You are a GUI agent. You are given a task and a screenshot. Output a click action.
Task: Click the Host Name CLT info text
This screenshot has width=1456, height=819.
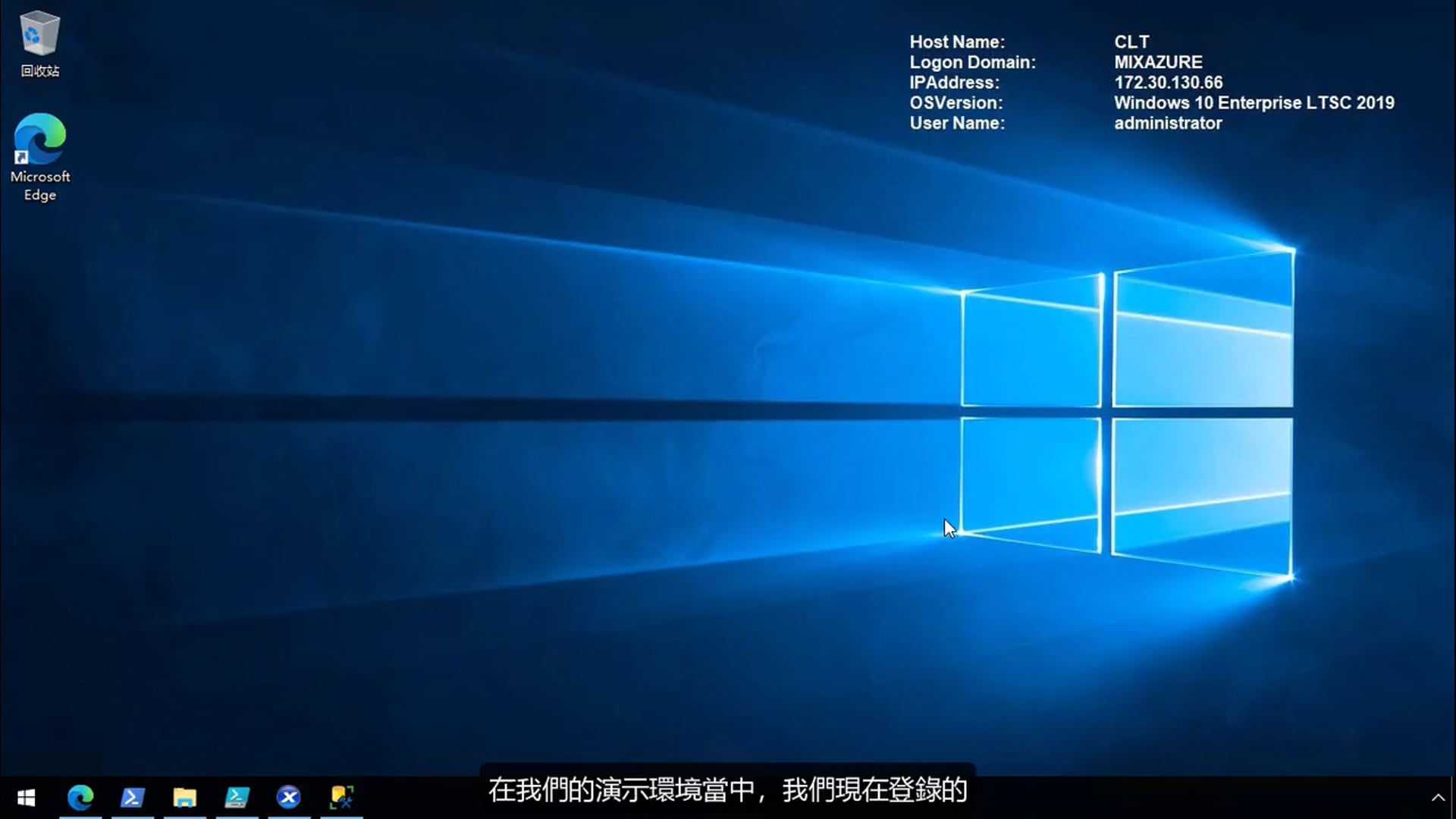click(1131, 42)
